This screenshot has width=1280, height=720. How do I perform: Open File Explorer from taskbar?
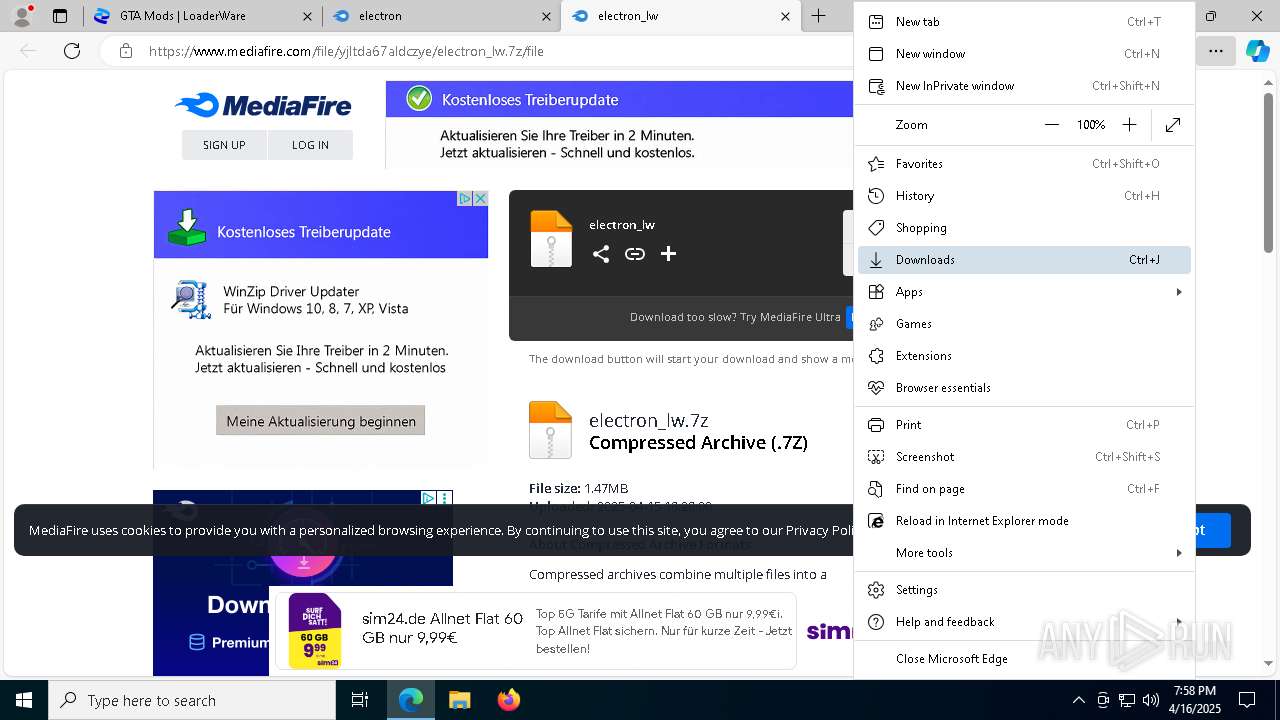click(x=460, y=700)
